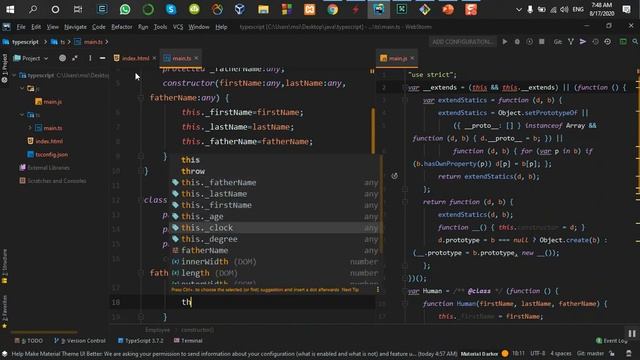Click the Git update project icon
640x360 pixels.
pyautogui.click(x=571, y=42)
